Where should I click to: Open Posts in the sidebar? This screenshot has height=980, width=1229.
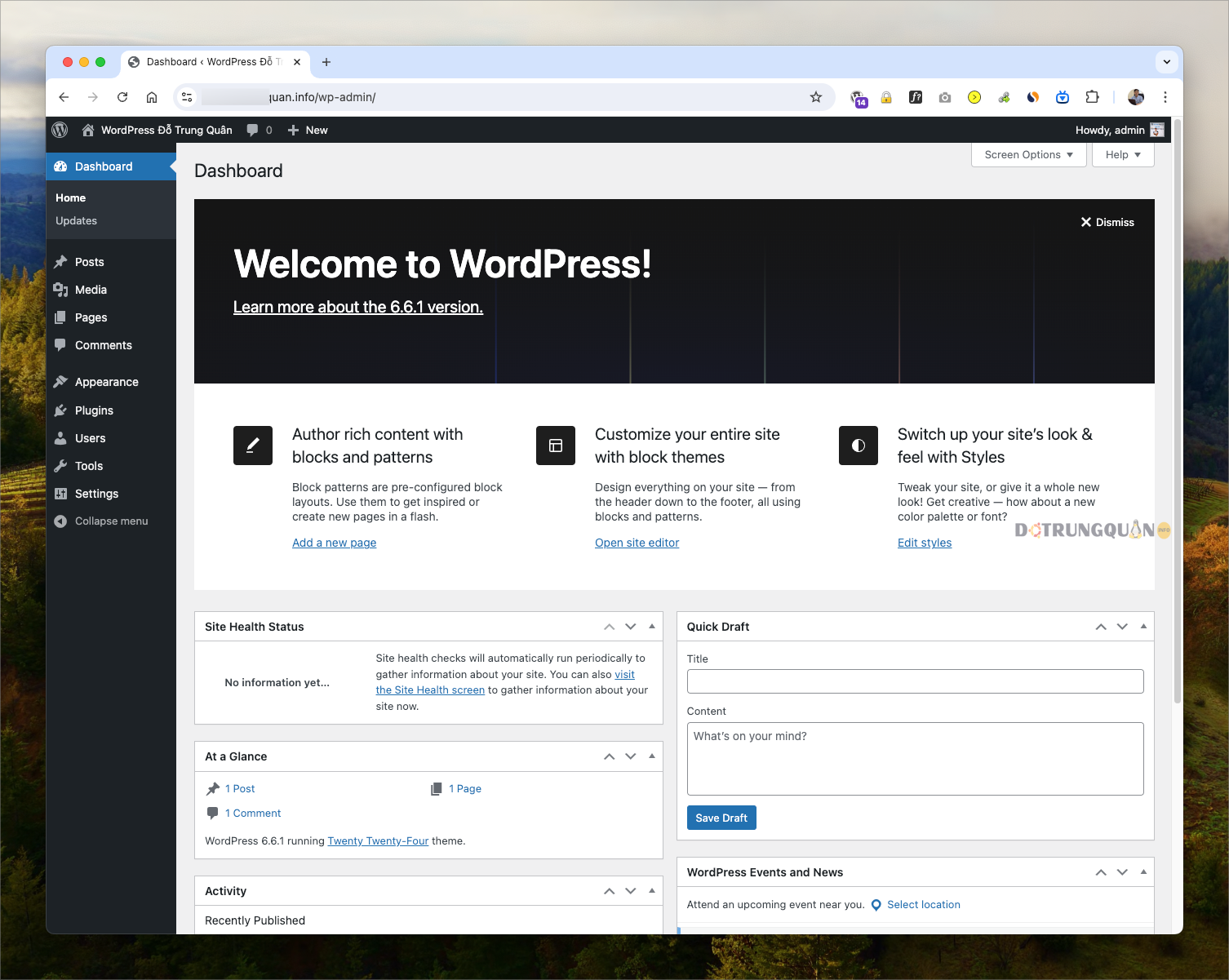coord(111,262)
